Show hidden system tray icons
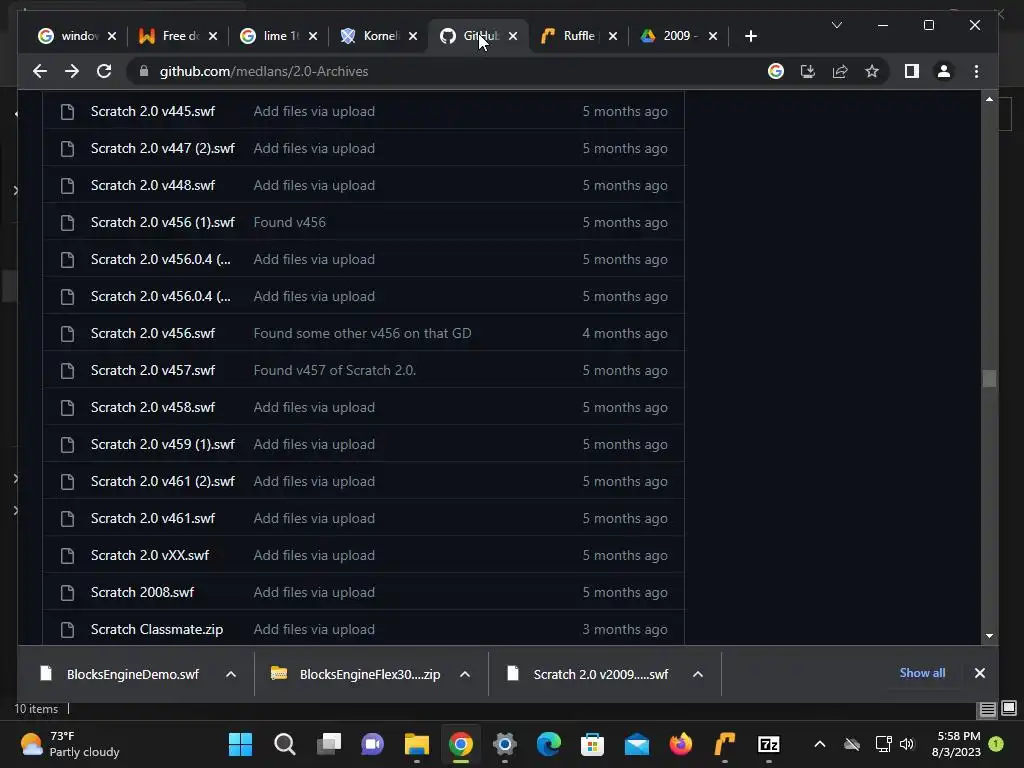 pos(820,744)
